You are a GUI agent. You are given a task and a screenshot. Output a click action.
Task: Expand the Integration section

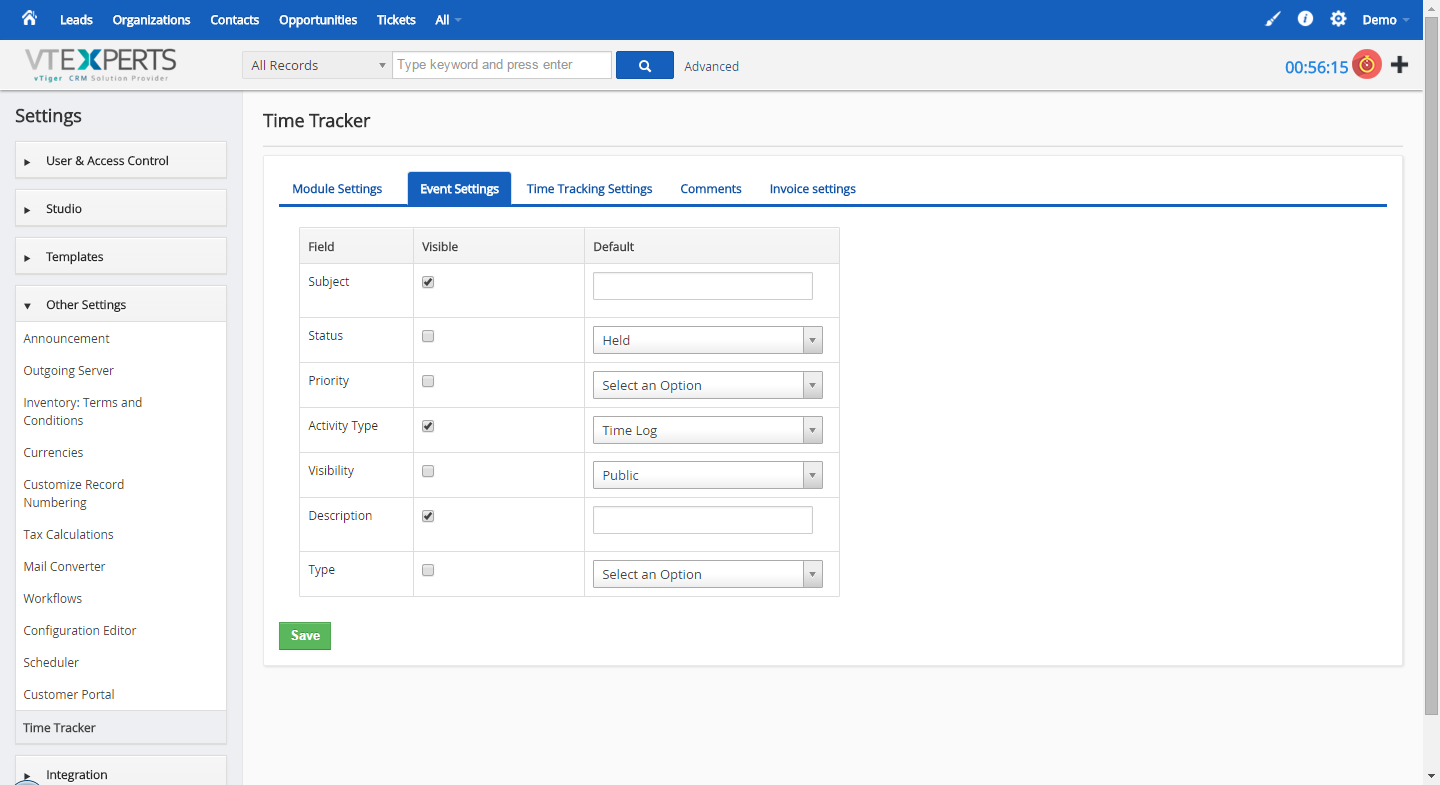click(121, 771)
